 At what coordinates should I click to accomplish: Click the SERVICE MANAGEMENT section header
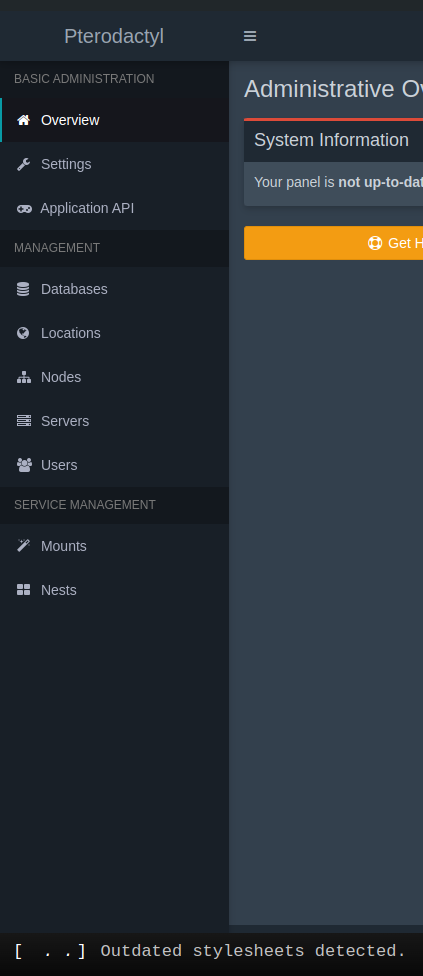pyautogui.click(x=85, y=505)
